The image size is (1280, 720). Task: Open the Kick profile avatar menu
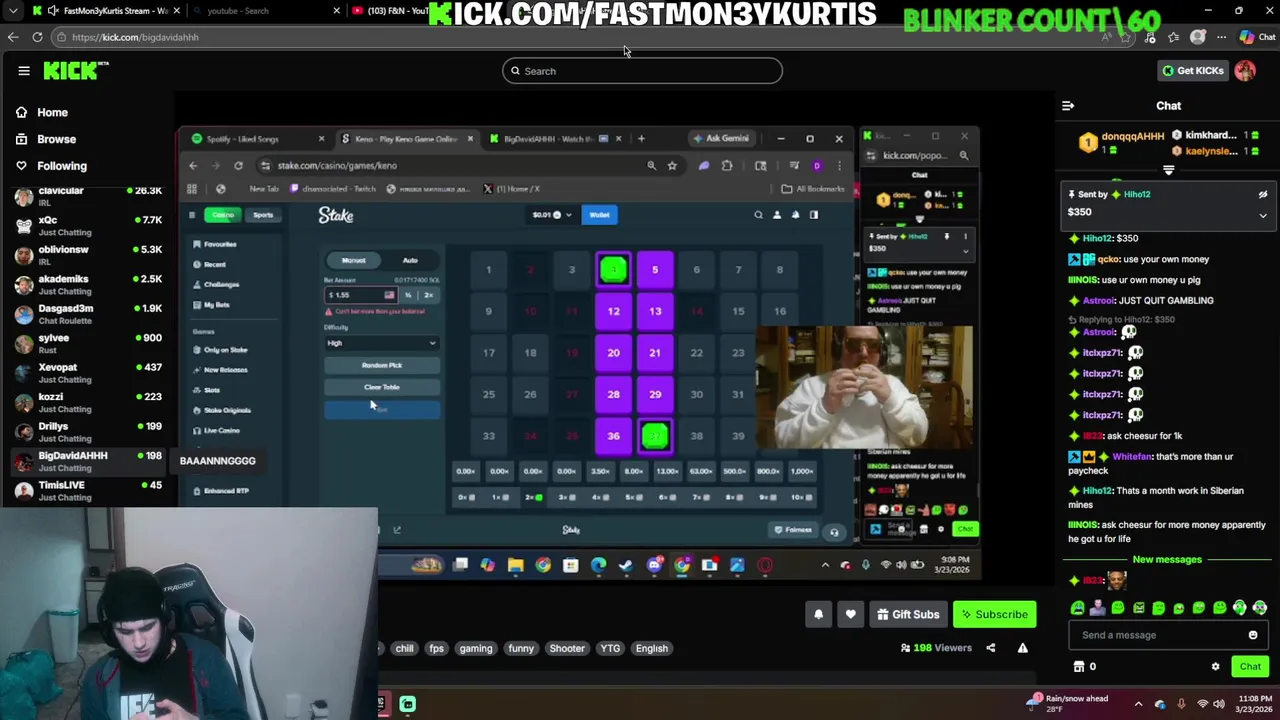tap(1245, 71)
